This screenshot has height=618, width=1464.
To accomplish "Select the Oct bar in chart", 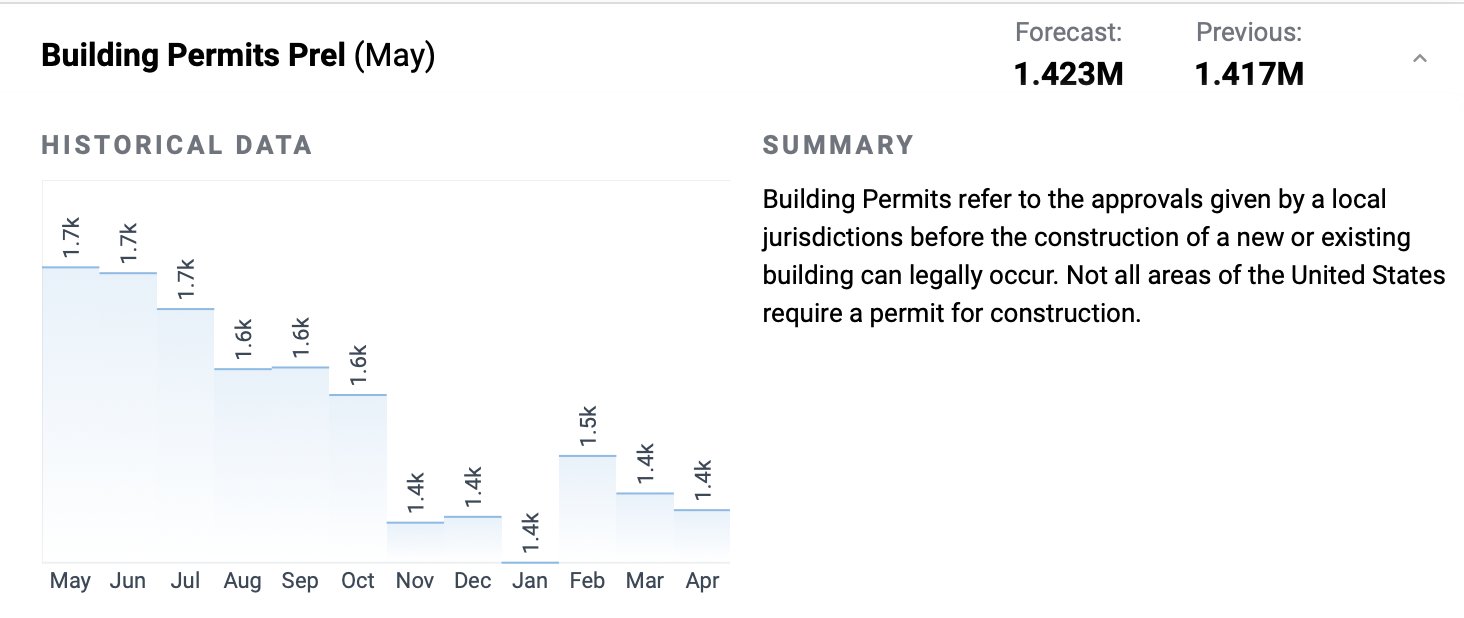I will (358, 478).
